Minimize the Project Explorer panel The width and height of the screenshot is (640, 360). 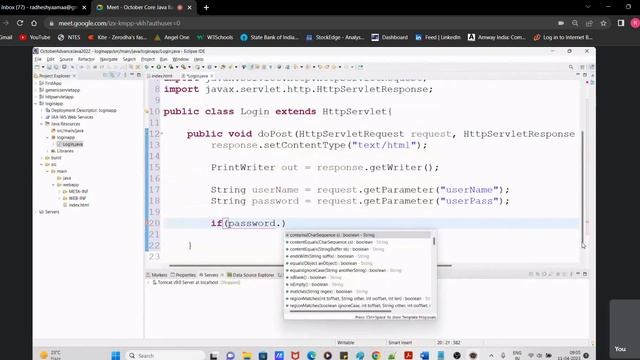coord(132,75)
